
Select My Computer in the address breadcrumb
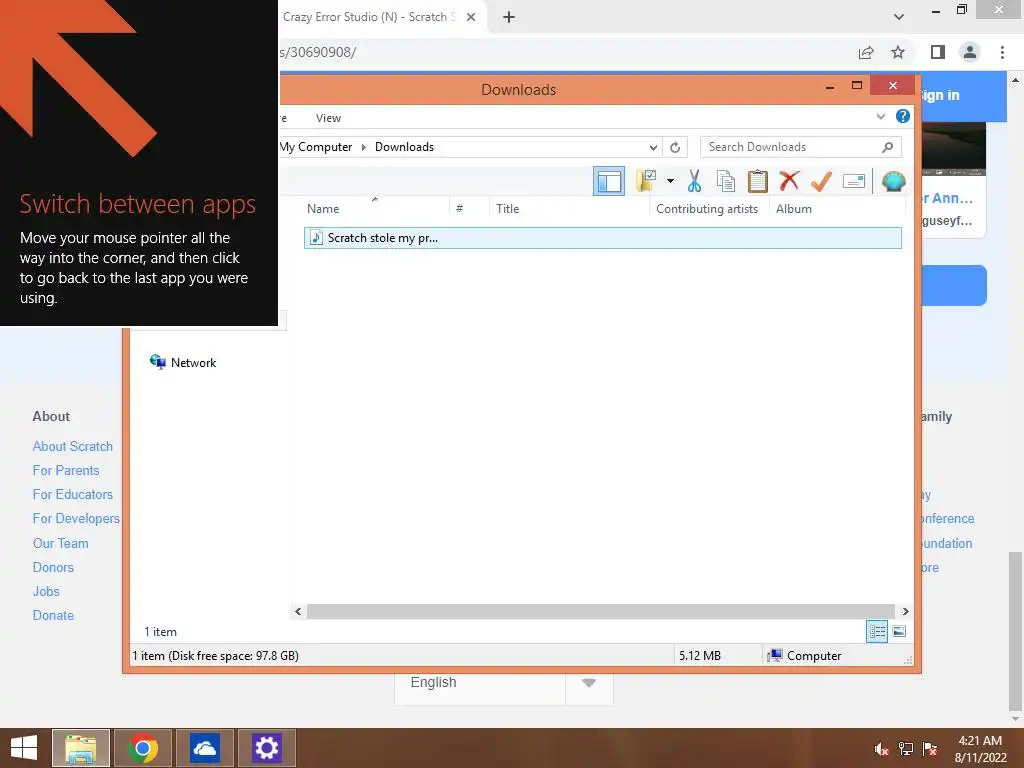click(x=316, y=147)
